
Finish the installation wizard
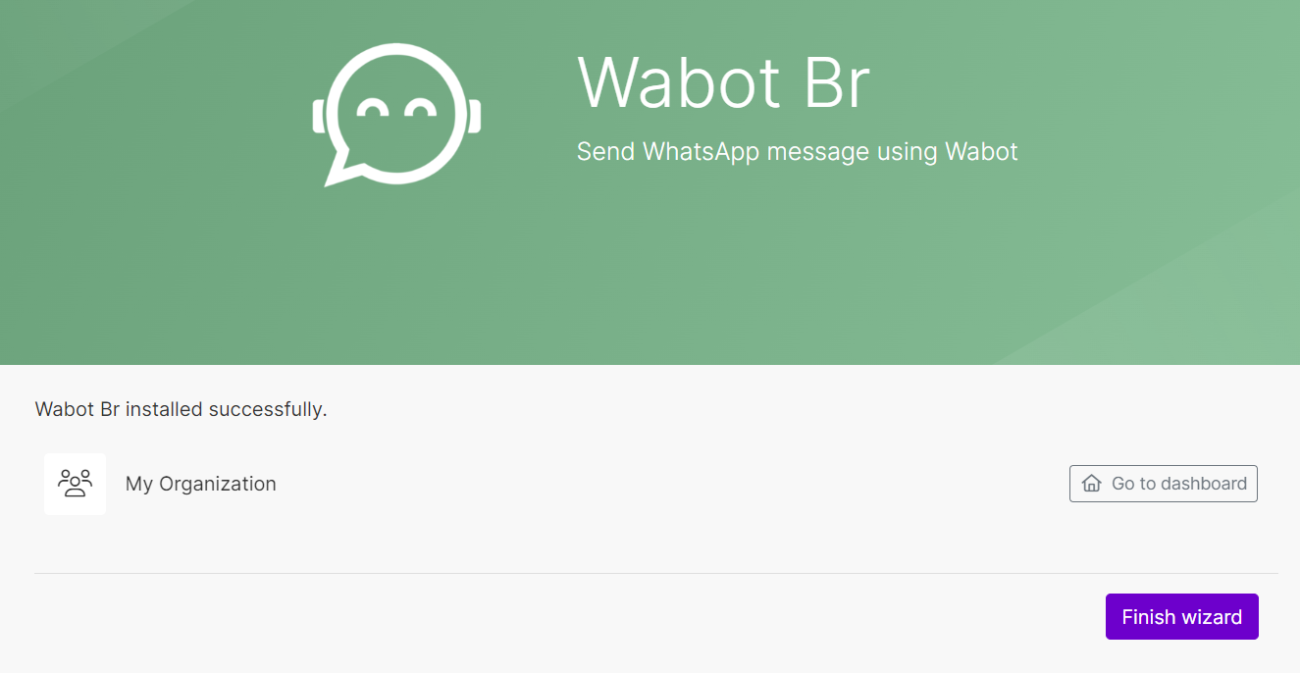tap(1182, 617)
